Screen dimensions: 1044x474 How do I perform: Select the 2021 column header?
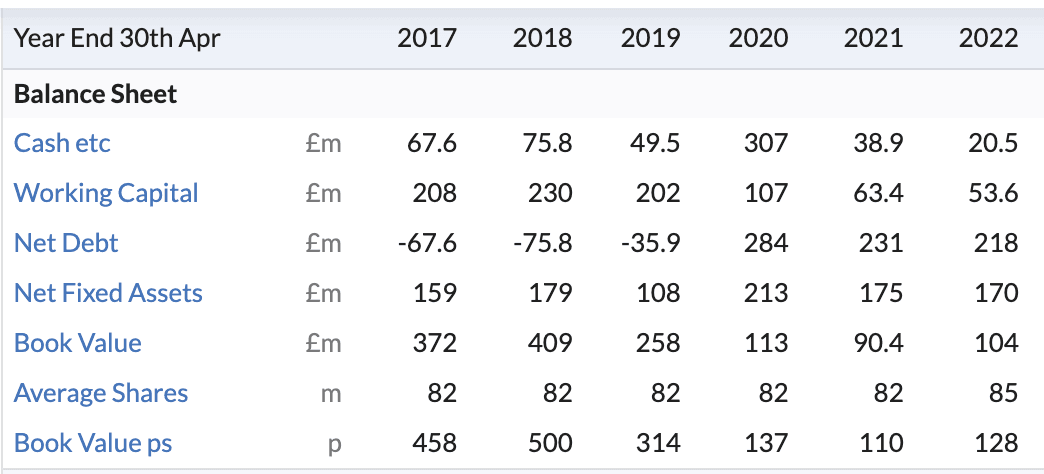pos(873,39)
